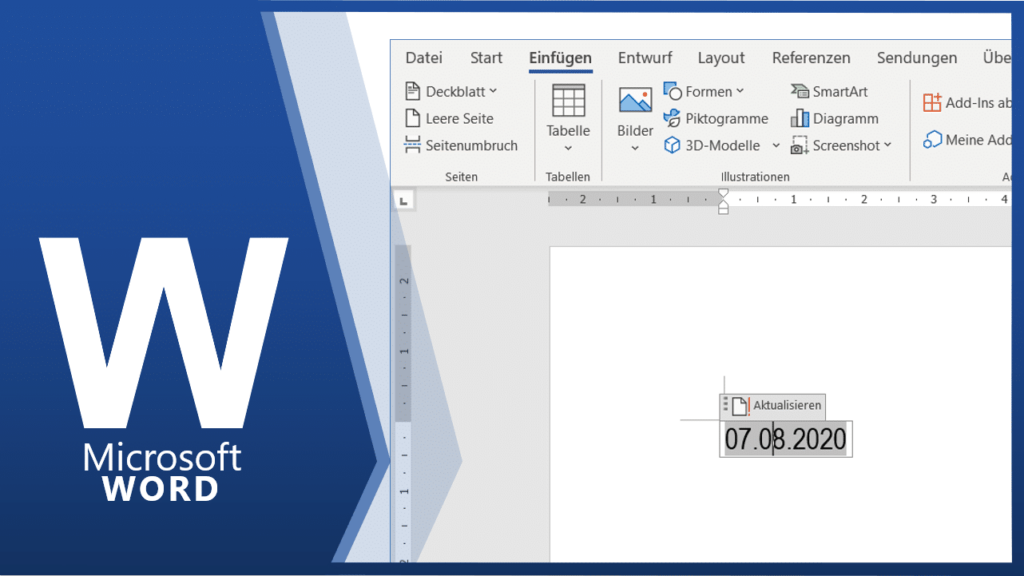This screenshot has width=1024, height=576.
Task: Click the Add-Ins abrufen store icon
Action: [932, 103]
